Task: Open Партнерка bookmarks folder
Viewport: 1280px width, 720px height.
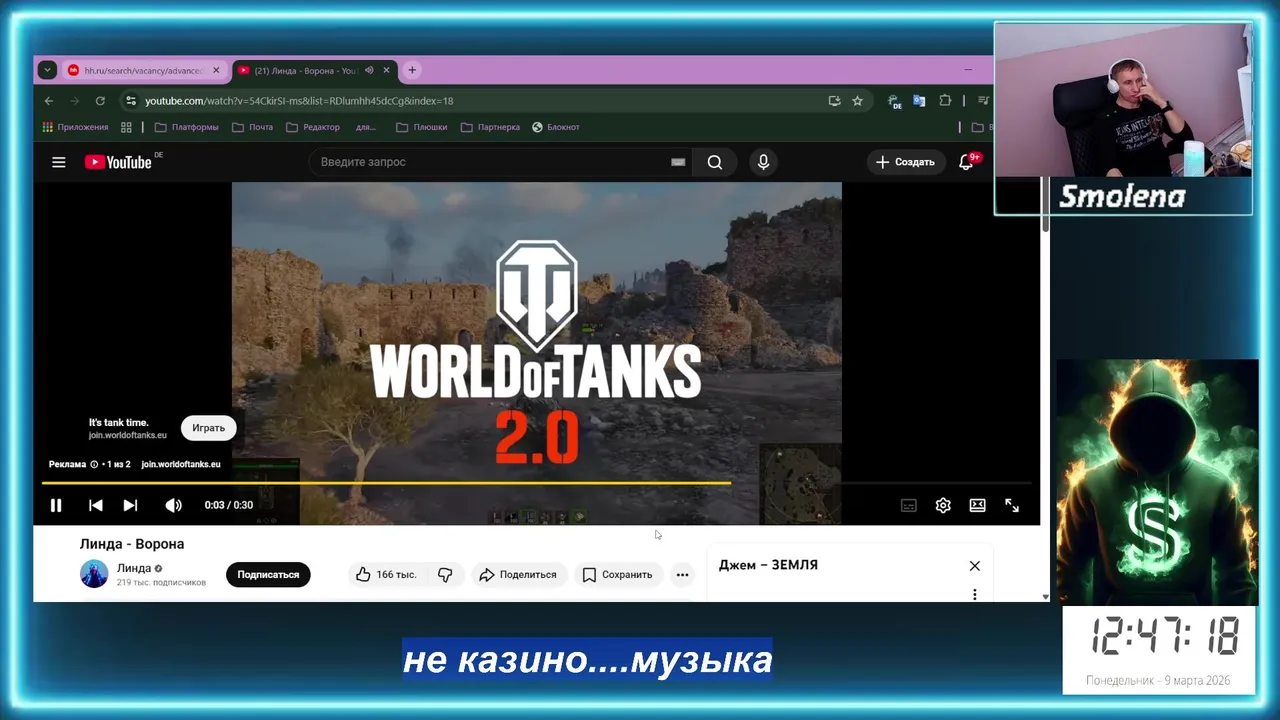Action: point(491,127)
